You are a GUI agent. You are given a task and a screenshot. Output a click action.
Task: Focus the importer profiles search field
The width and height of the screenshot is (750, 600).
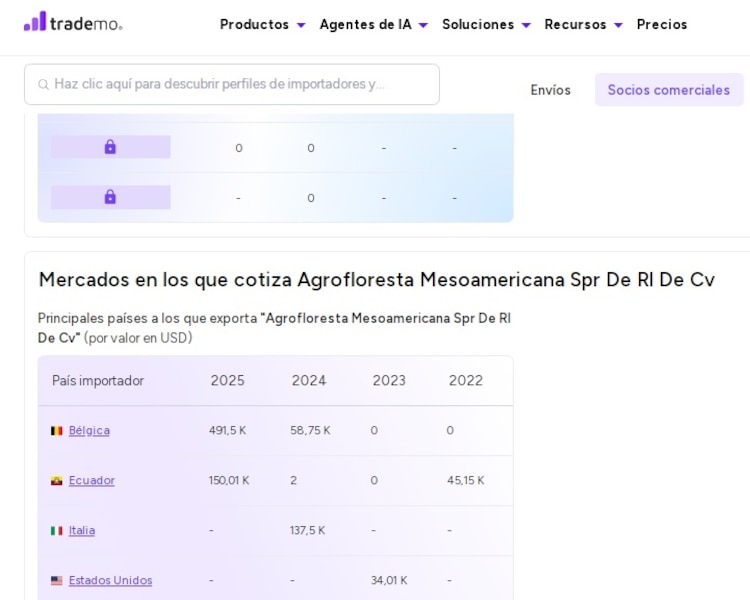(x=232, y=84)
